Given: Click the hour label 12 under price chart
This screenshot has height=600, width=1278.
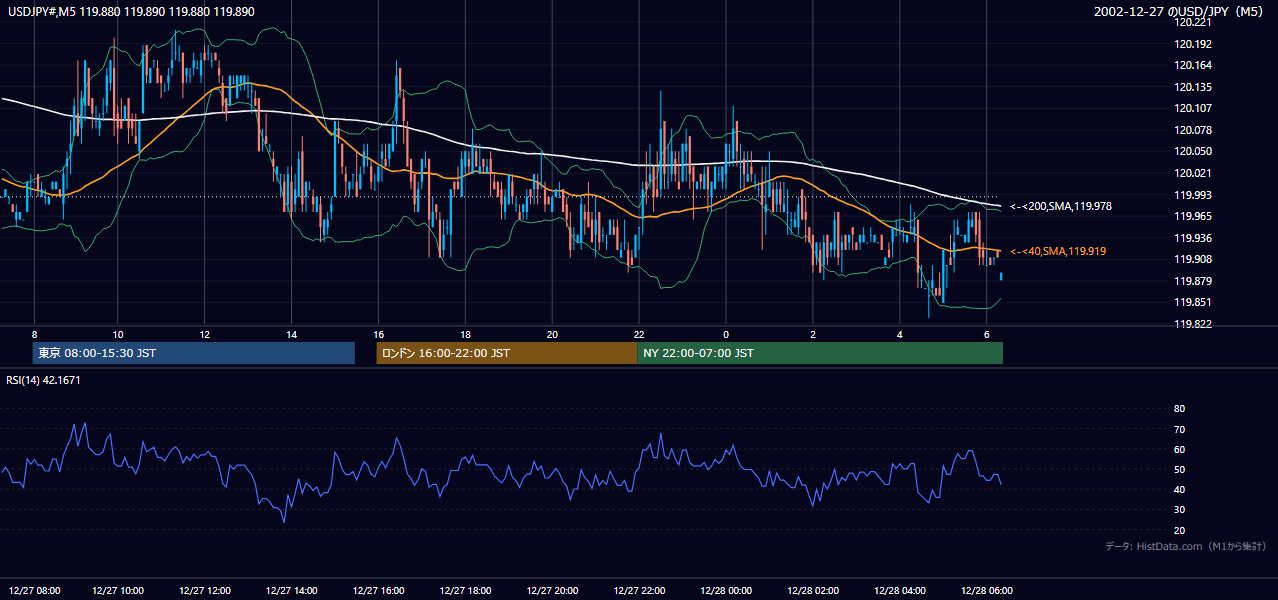Looking at the screenshot, I should (x=205, y=334).
